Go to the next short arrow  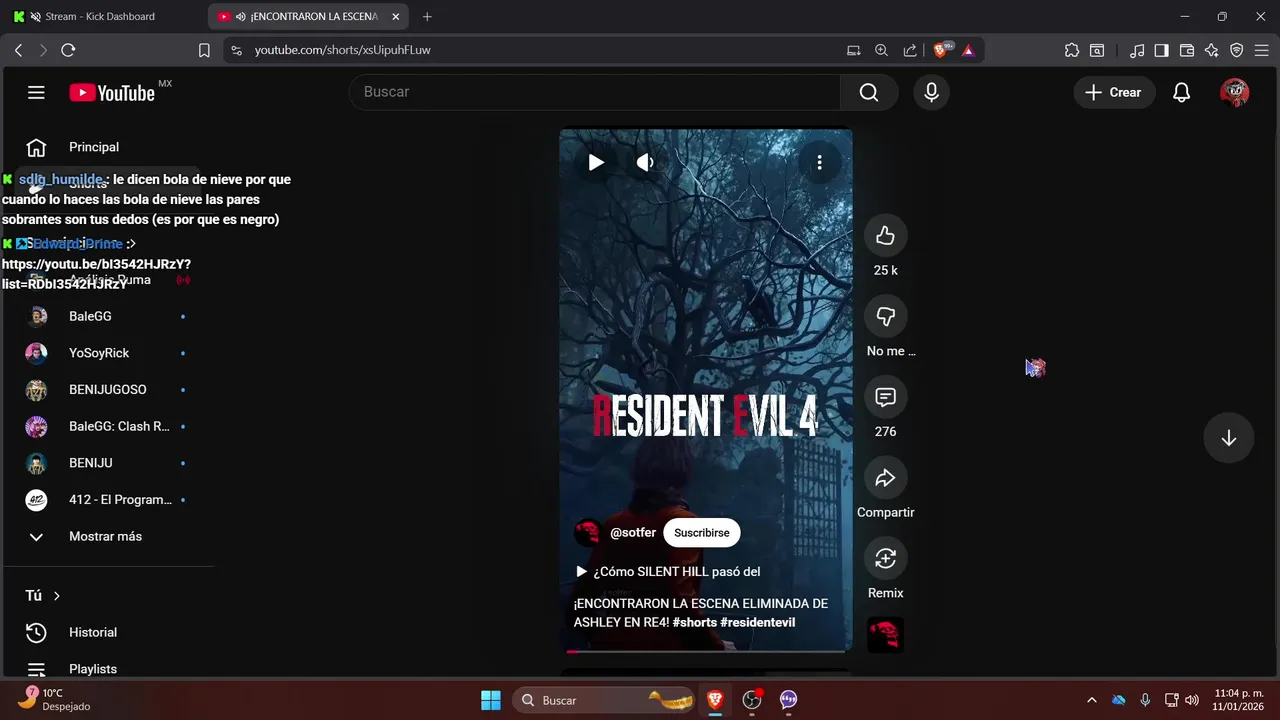point(1229,438)
